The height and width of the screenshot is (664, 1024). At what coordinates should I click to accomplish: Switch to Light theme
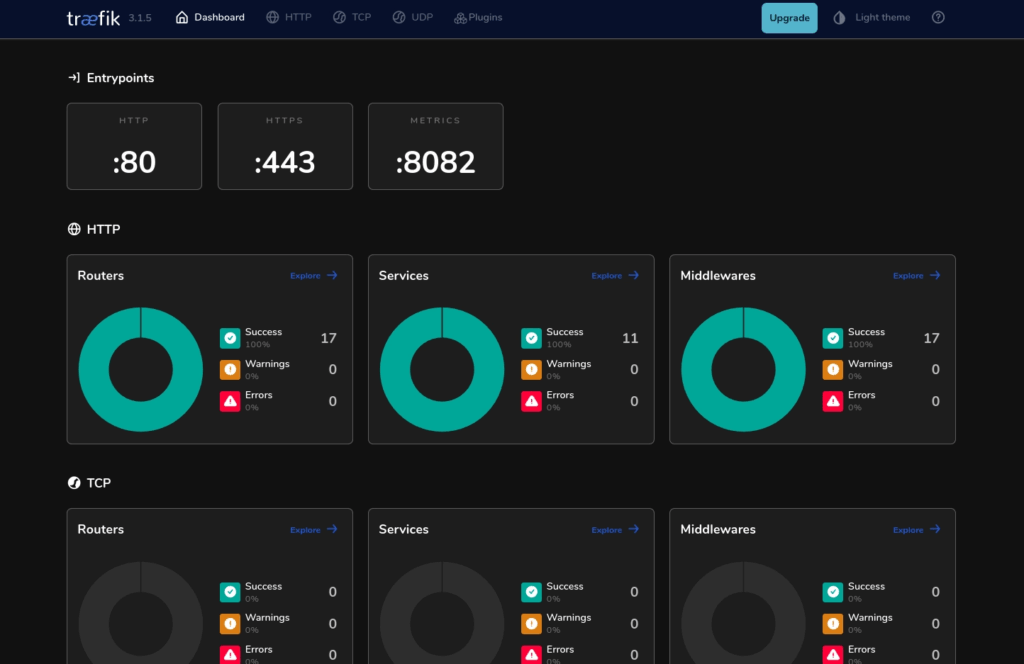point(872,17)
